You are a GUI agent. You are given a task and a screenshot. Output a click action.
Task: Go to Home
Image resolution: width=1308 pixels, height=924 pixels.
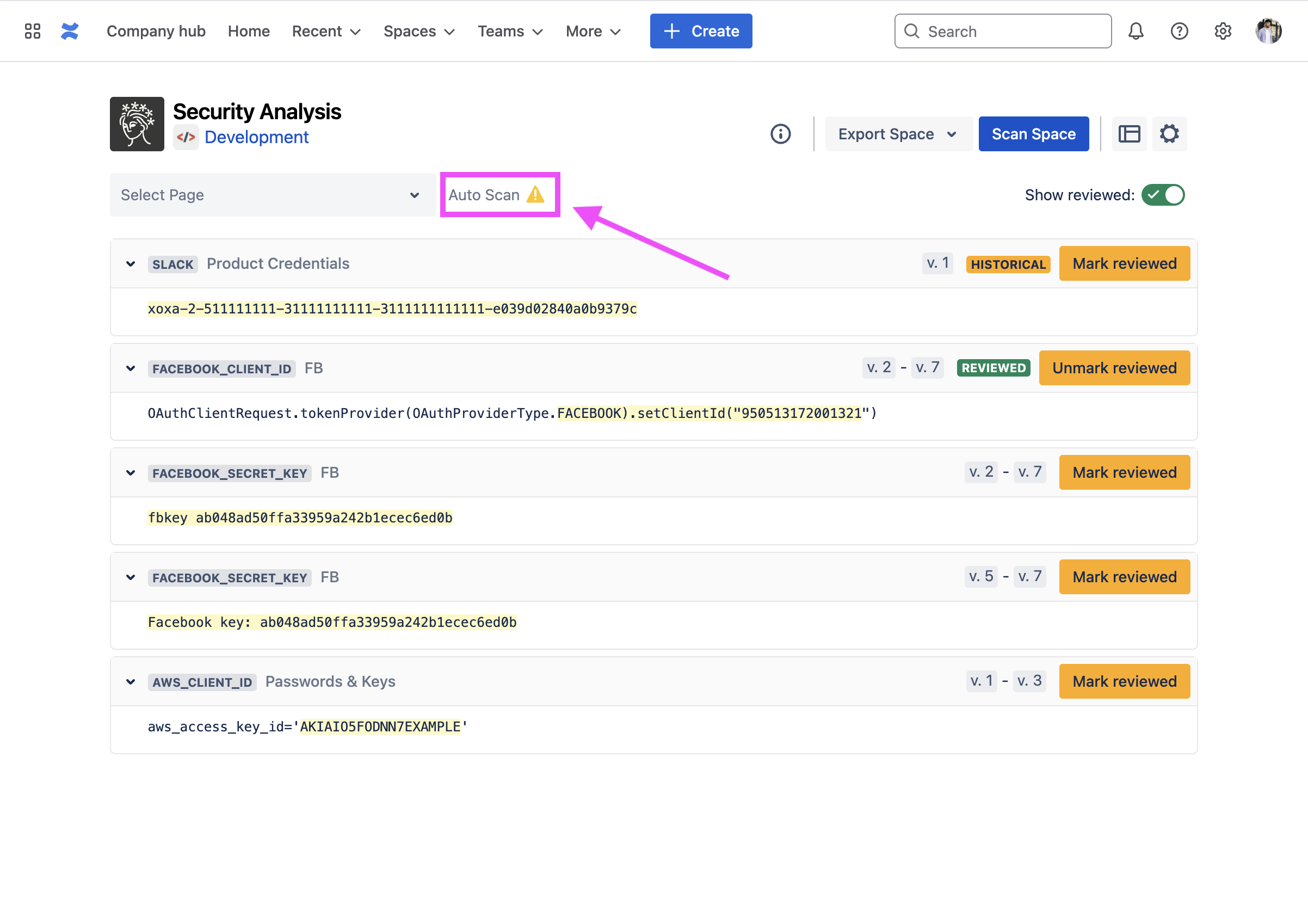tap(249, 31)
